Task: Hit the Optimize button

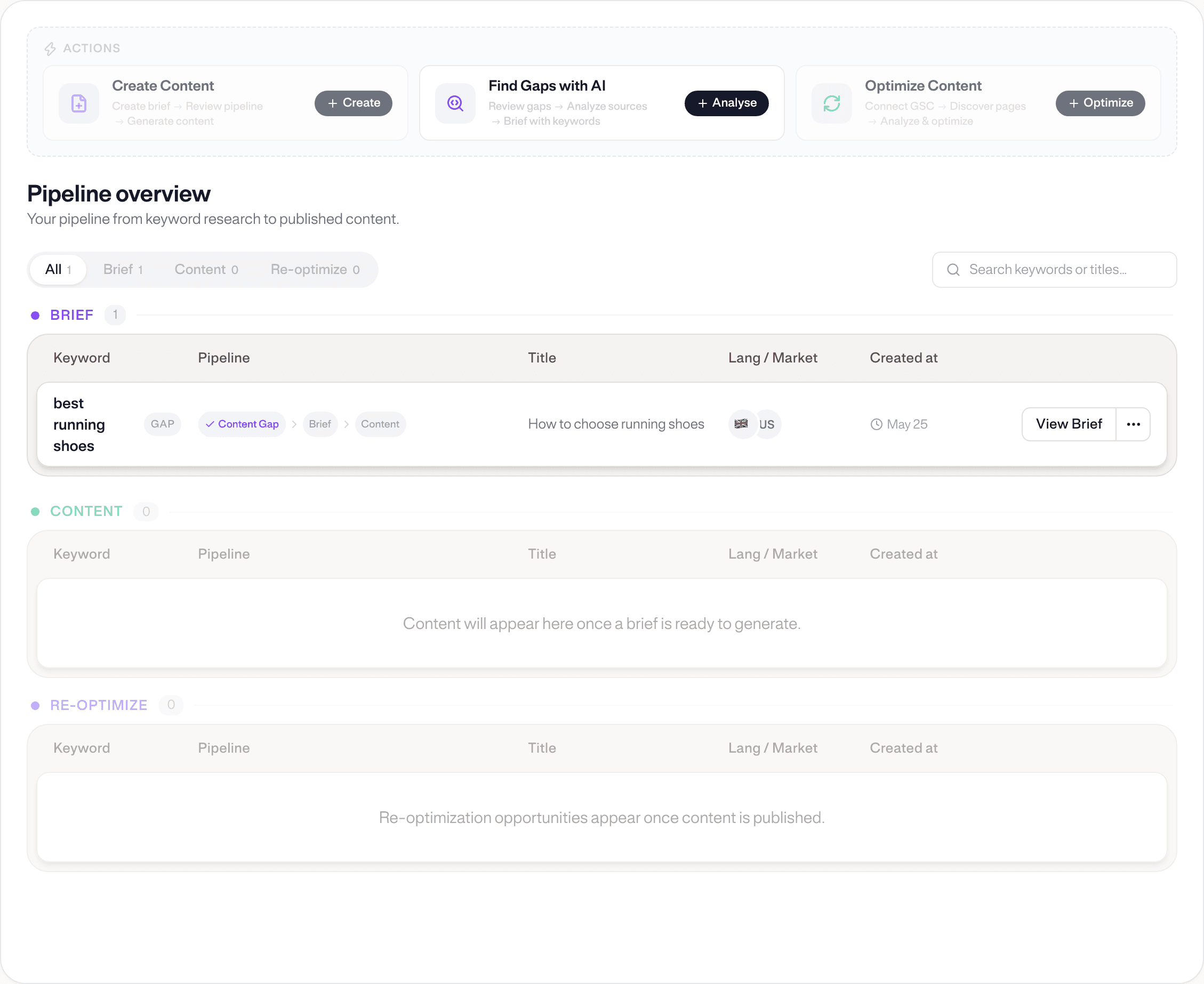Action: click(x=1100, y=103)
